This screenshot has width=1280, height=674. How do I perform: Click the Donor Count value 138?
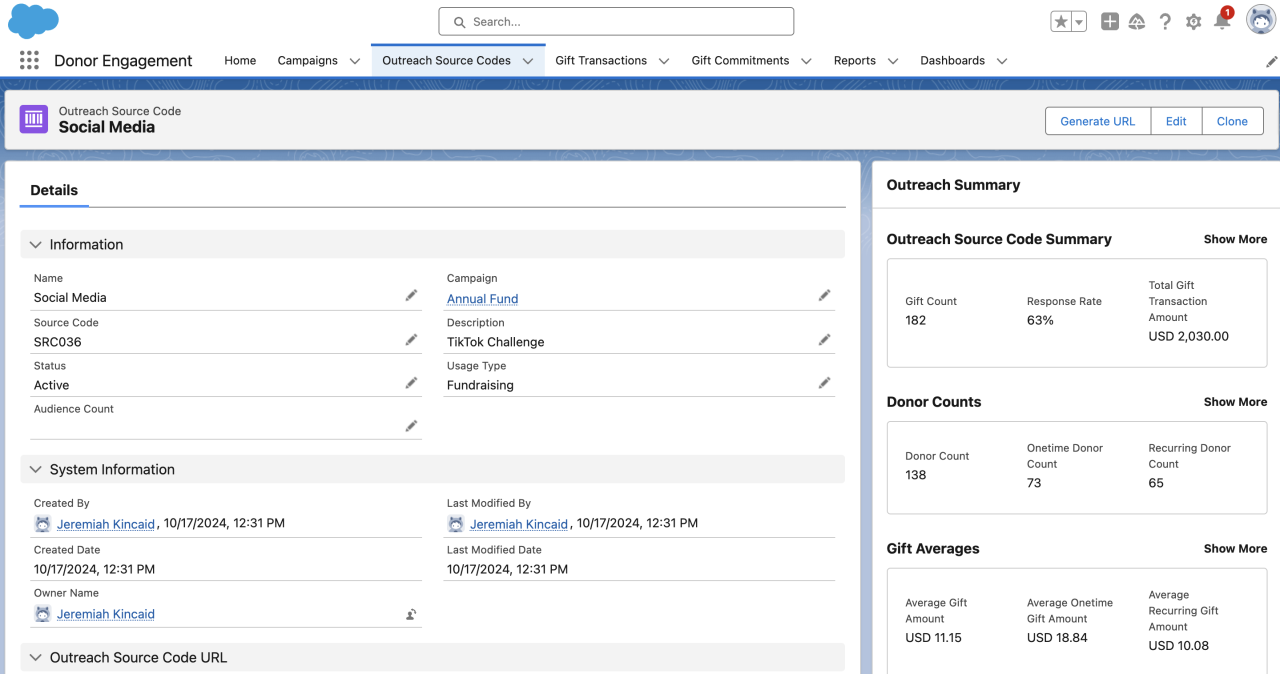point(916,475)
